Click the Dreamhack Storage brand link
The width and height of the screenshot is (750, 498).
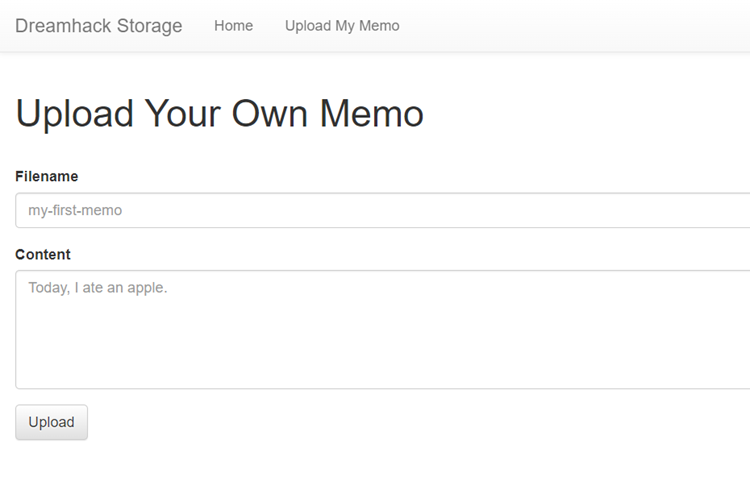pyautogui.click(x=99, y=26)
